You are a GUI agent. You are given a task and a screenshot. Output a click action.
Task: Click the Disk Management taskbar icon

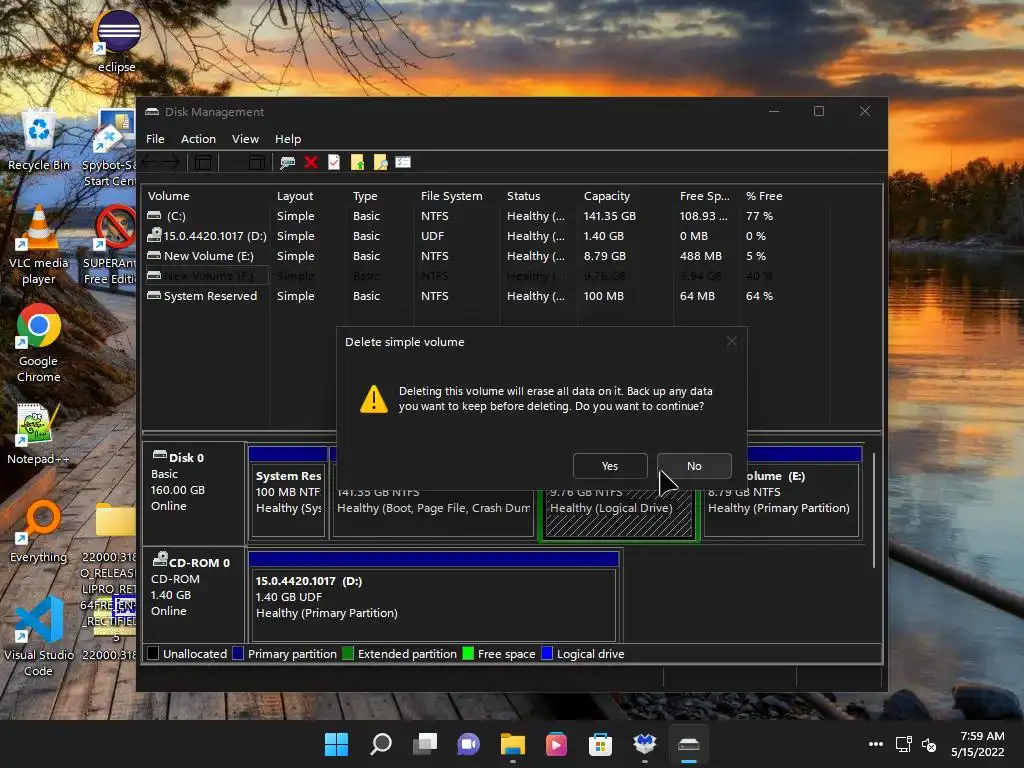point(689,744)
